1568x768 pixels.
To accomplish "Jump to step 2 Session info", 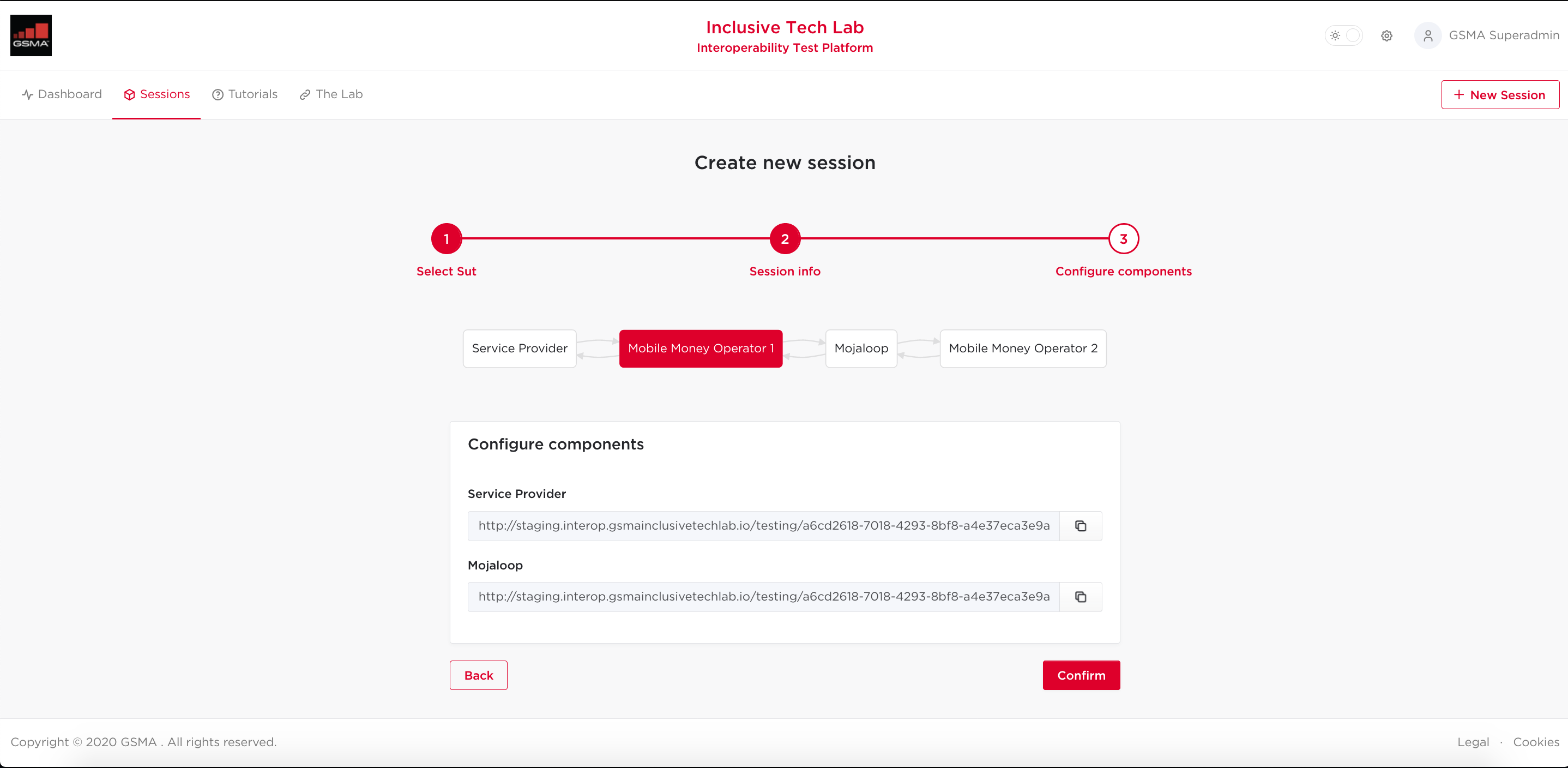I will point(785,239).
